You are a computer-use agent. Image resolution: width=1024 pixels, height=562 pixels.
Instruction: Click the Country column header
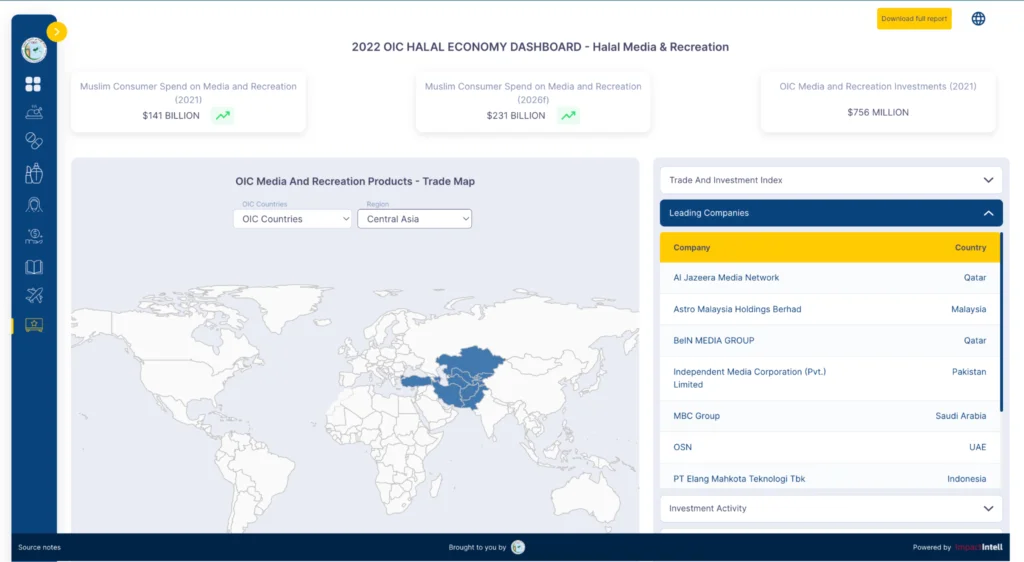[970, 248]
